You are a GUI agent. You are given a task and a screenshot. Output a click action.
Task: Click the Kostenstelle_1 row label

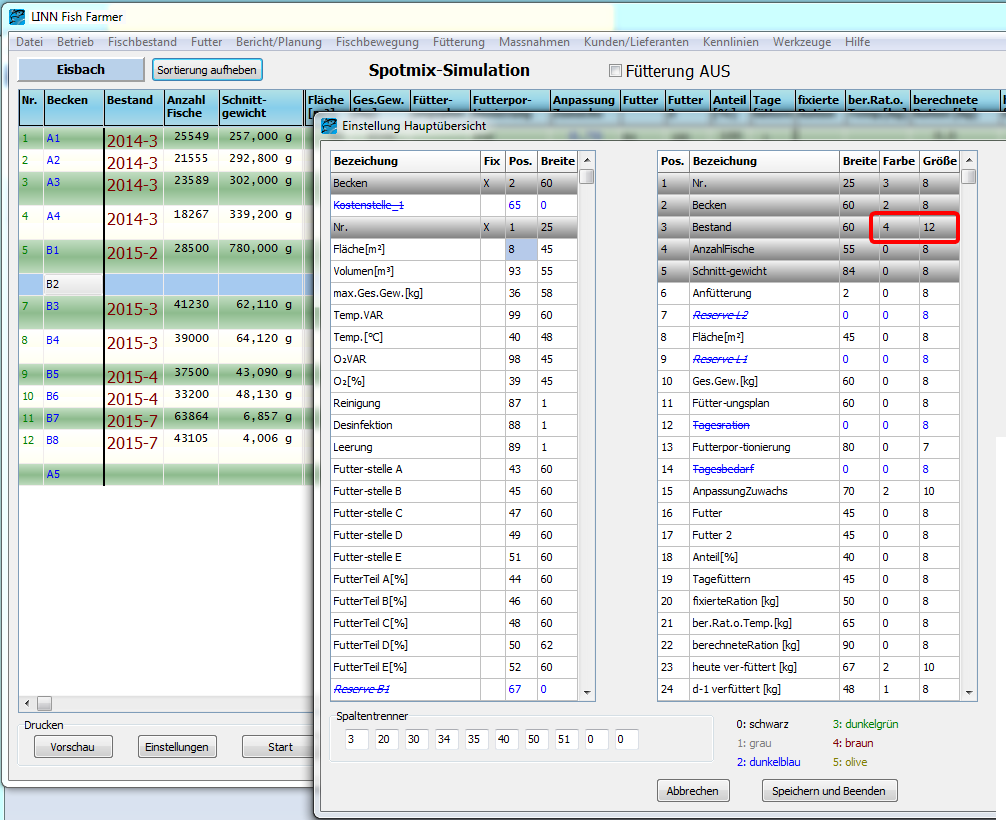pos(368,205)
